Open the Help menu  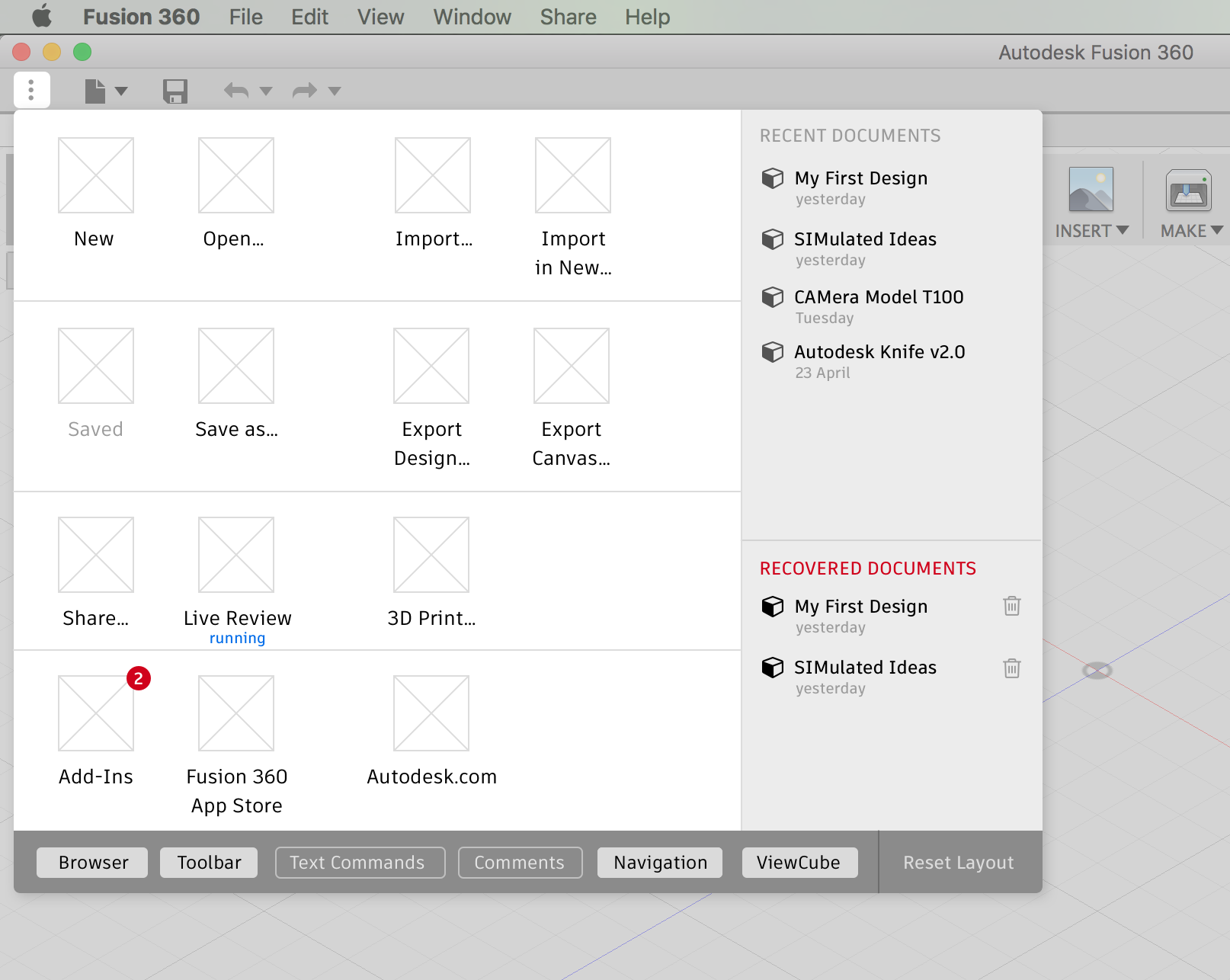(647, 17)
